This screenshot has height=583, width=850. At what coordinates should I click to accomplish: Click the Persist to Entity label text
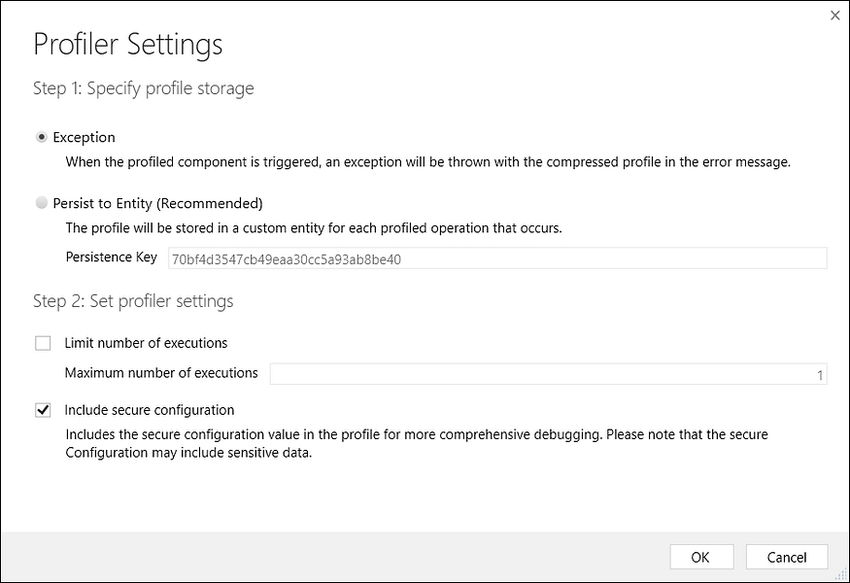pyautogui.click(x=158, y=203)
